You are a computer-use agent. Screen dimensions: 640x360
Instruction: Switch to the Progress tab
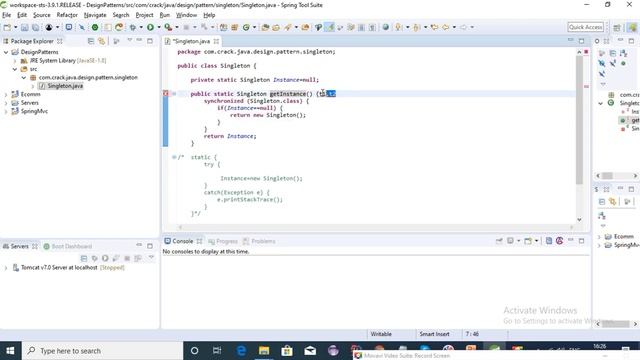(x=223, y=241)
